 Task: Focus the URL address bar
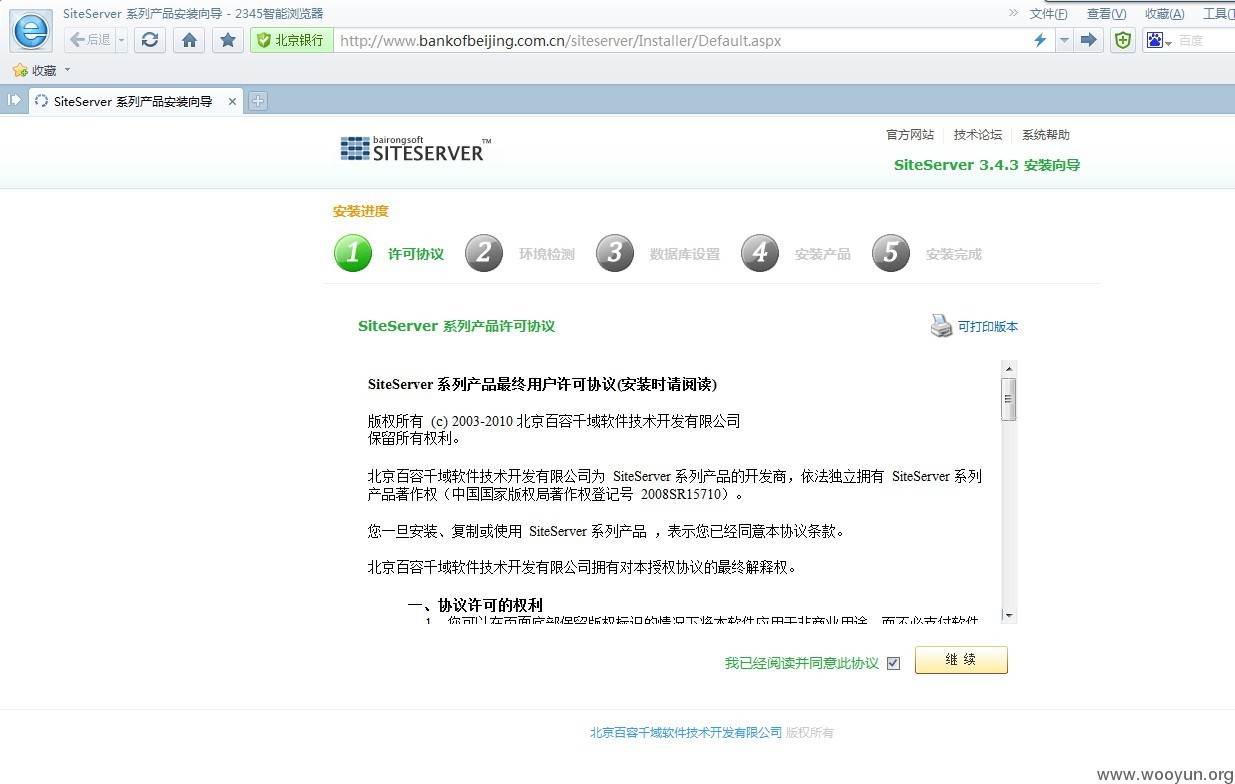[680, 41]
